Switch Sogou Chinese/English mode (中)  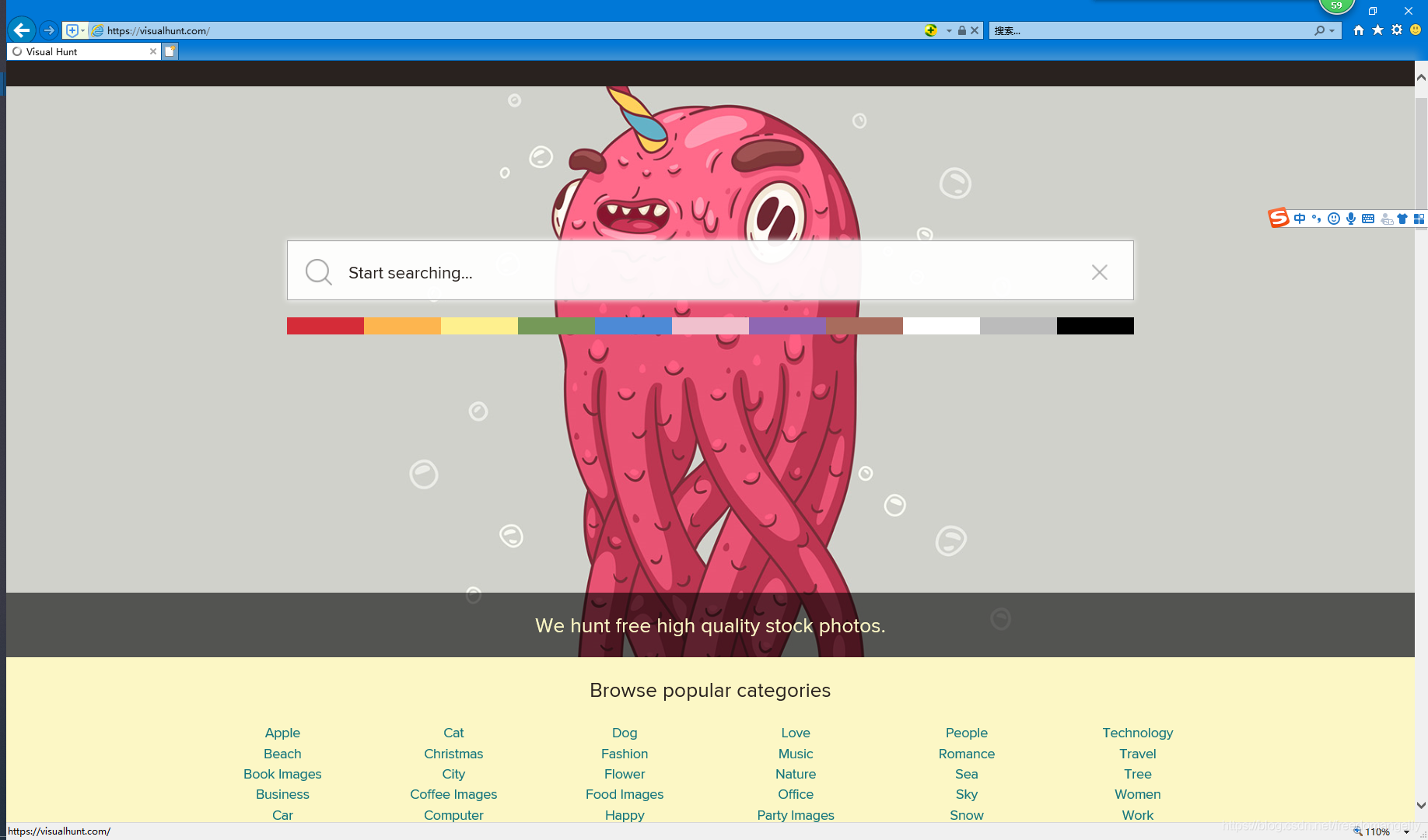[1300, 219]
